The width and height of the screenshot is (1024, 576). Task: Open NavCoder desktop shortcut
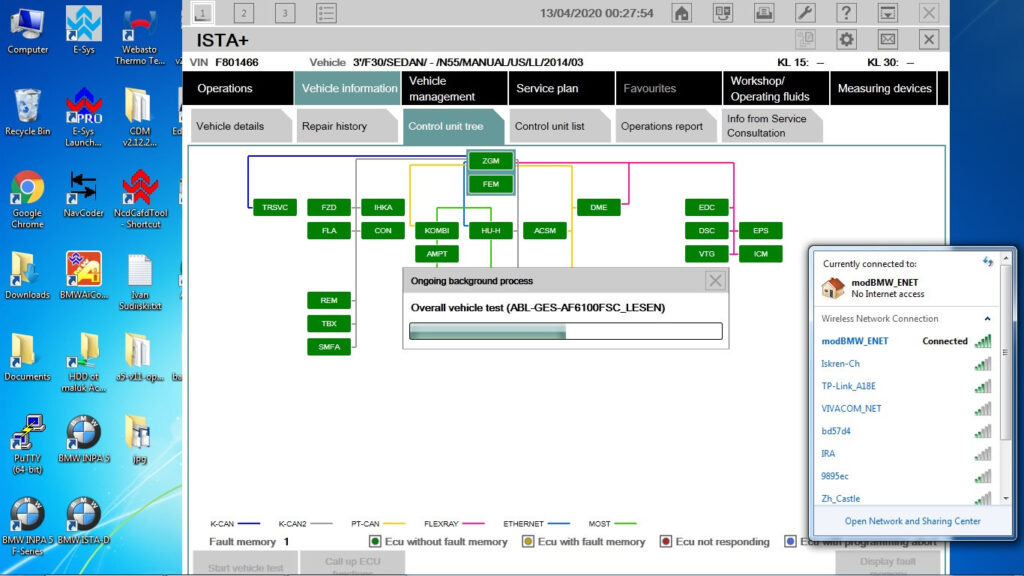pyautogui.click(x=84, y=195)
